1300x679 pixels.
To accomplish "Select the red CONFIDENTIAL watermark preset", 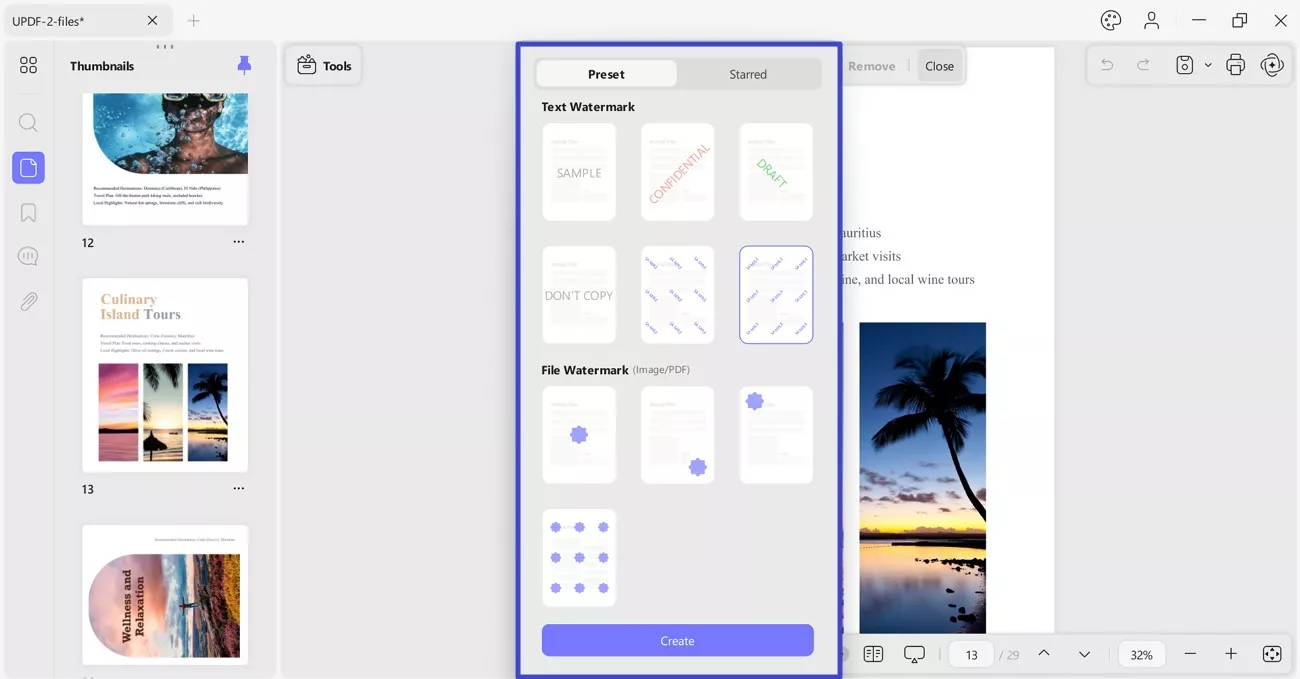I will (677, 172).
